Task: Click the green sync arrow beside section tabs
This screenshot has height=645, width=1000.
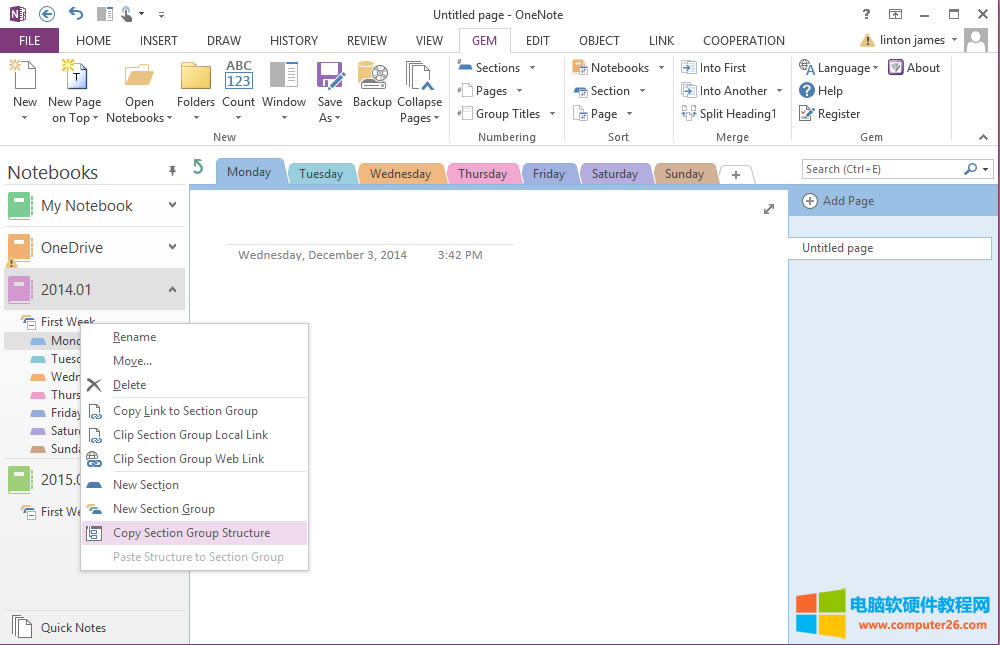Action: click(198, 167)
